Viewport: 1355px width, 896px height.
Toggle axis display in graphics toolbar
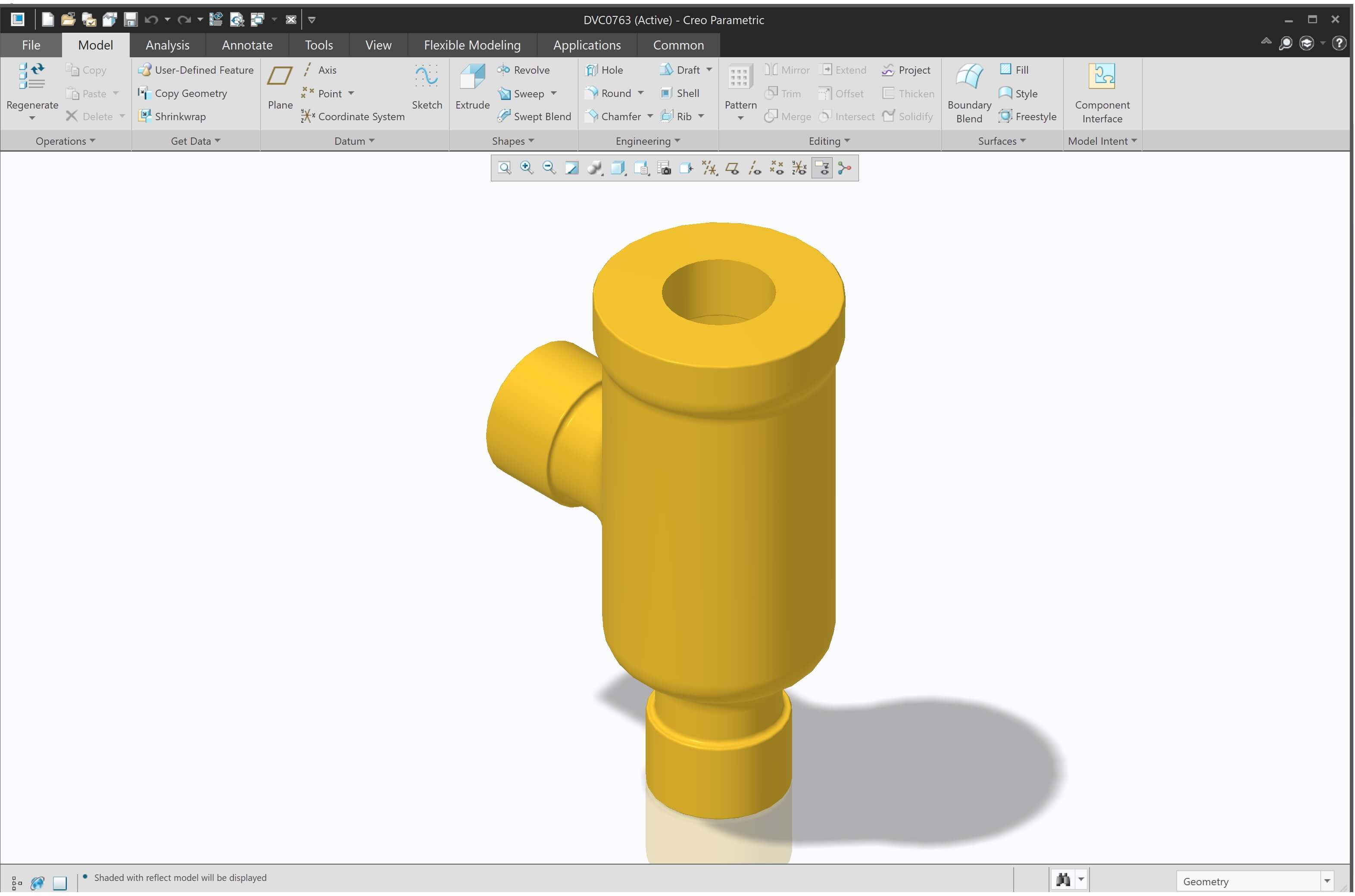point(755,168)
